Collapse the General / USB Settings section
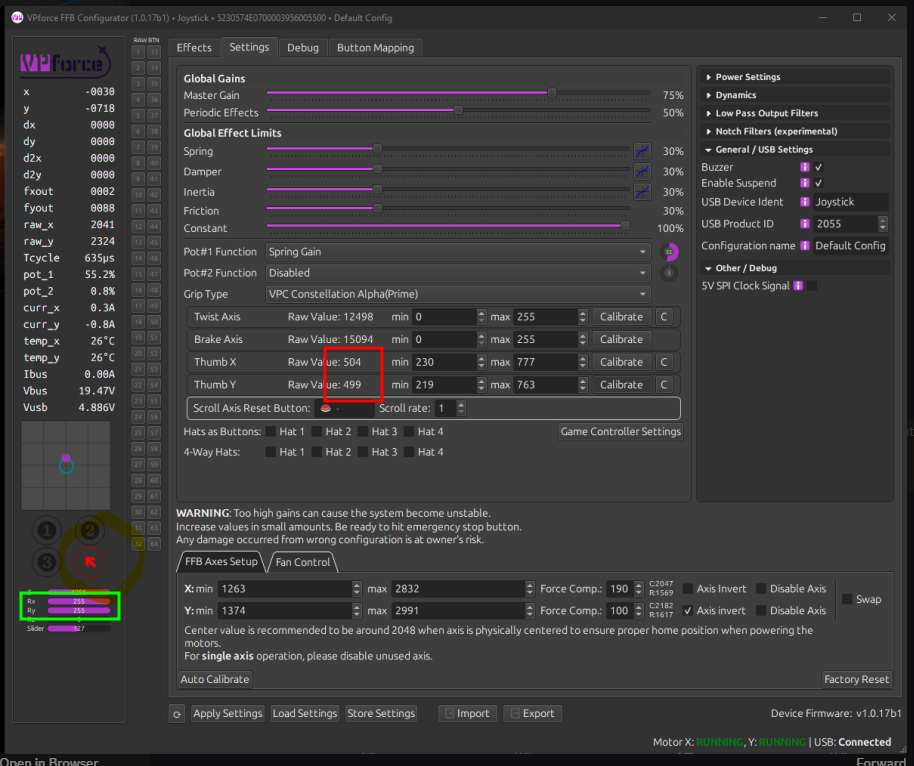 (x=794, y=149)
